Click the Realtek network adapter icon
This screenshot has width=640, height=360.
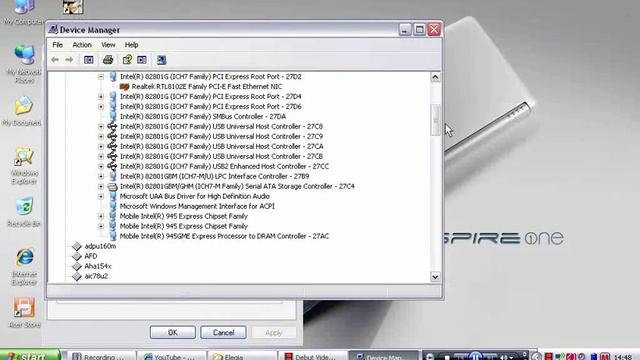[x=124, y=87]
